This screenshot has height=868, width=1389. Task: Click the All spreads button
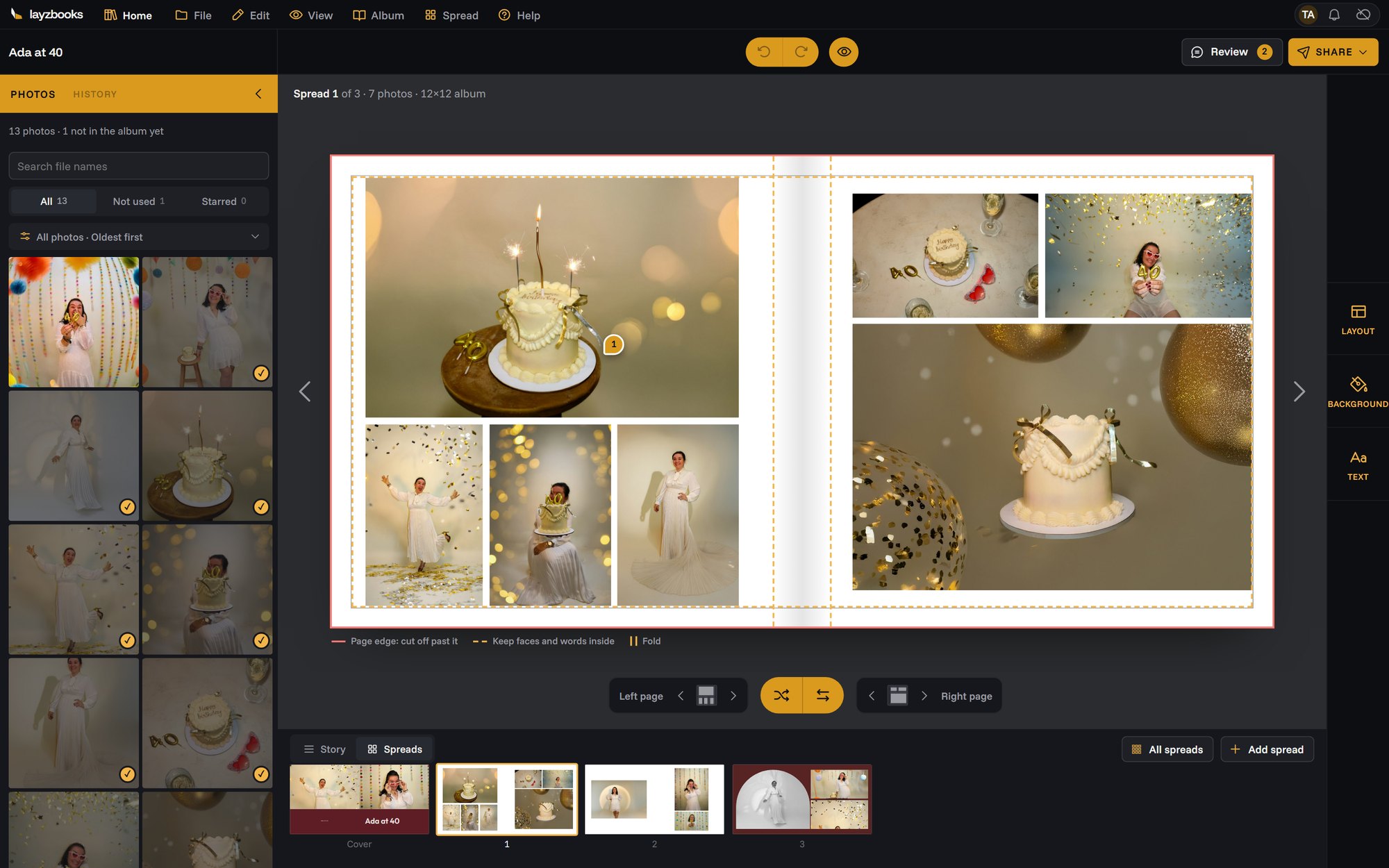point(1167,749)
